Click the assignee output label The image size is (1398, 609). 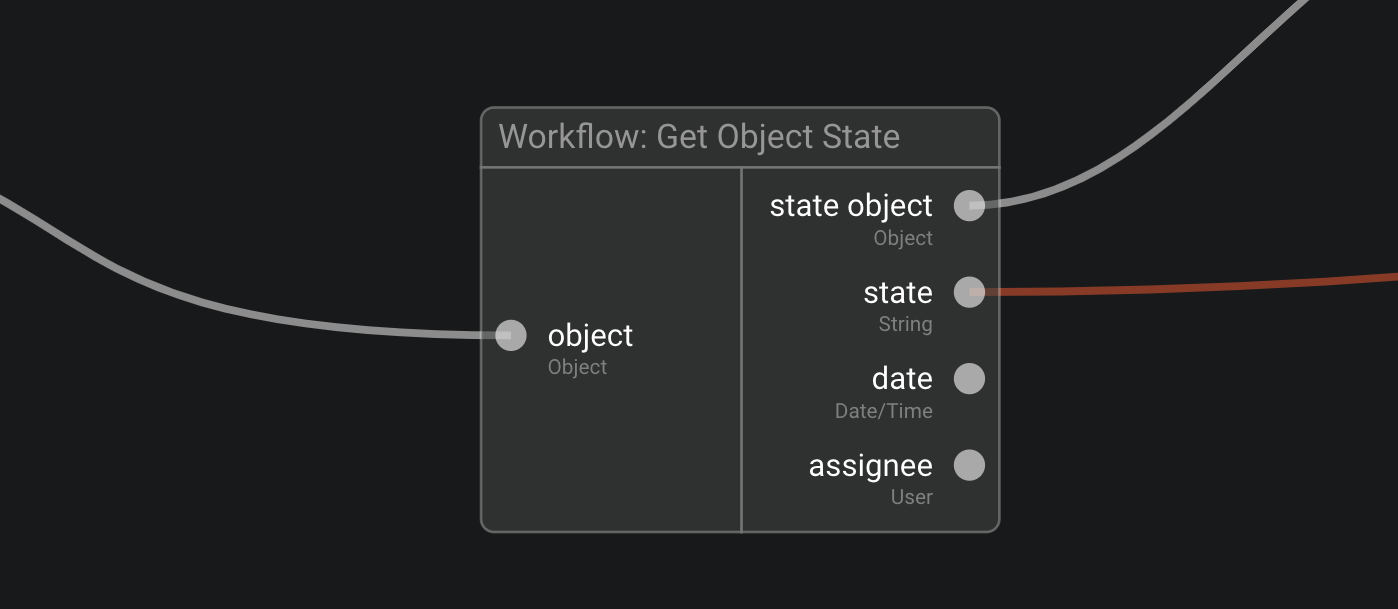(x=871, y=465)
